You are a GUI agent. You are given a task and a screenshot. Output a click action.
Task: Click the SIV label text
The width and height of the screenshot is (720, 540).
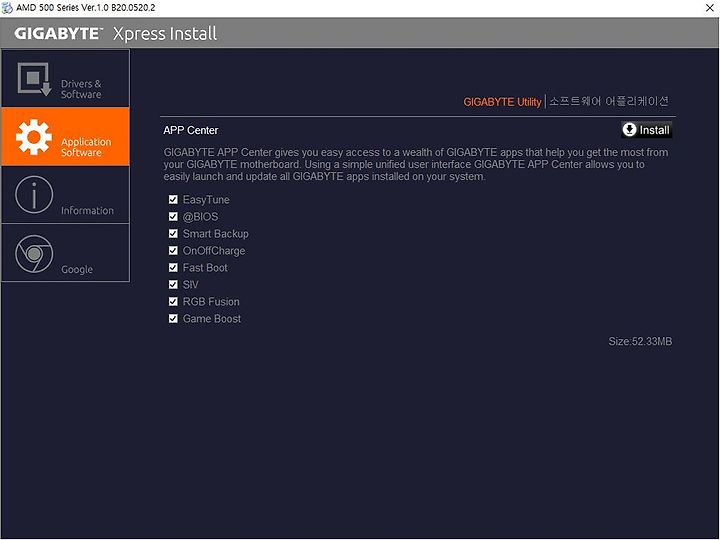[x=190, y=285]
